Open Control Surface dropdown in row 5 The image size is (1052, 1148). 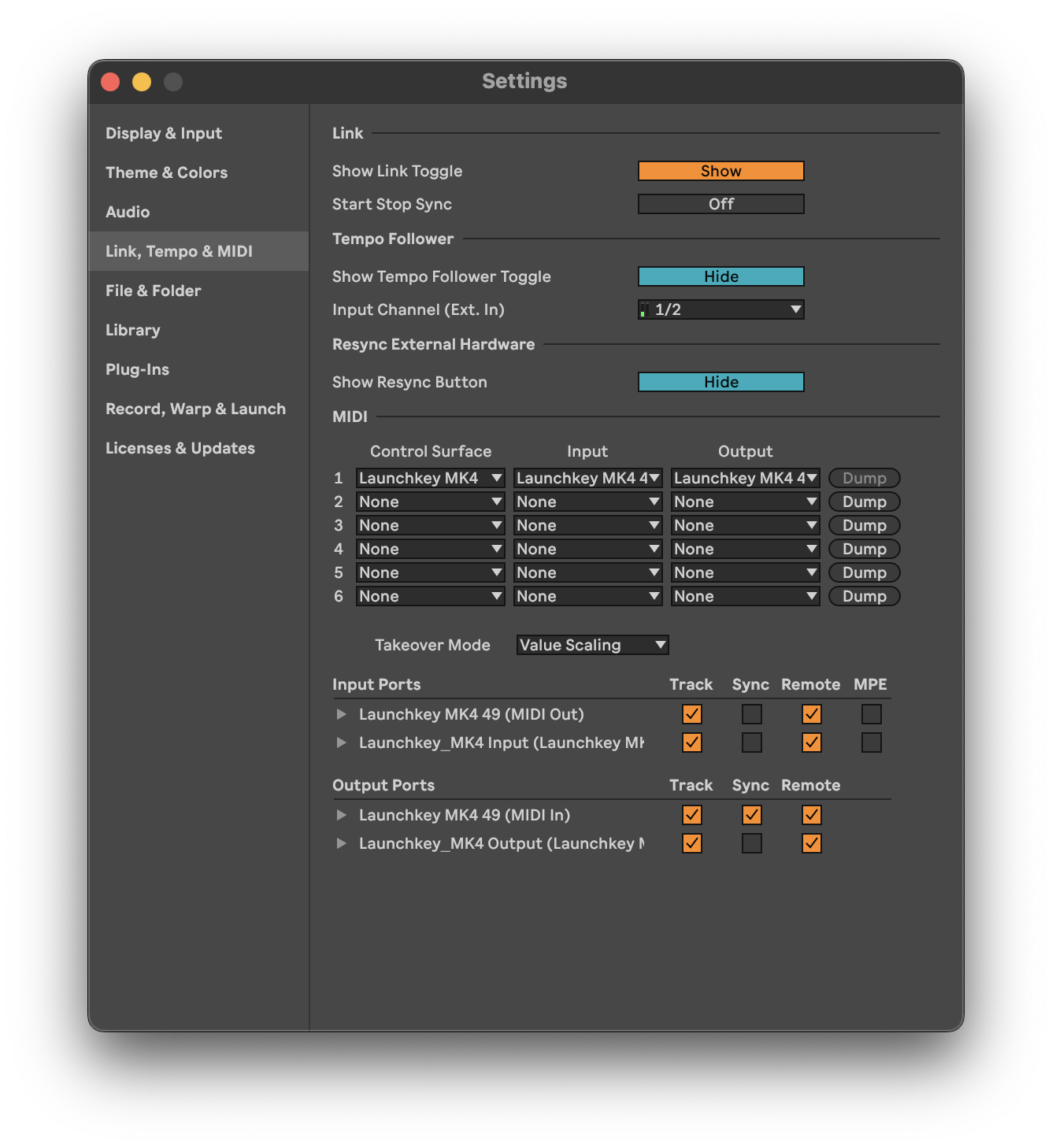click(431, 572)
